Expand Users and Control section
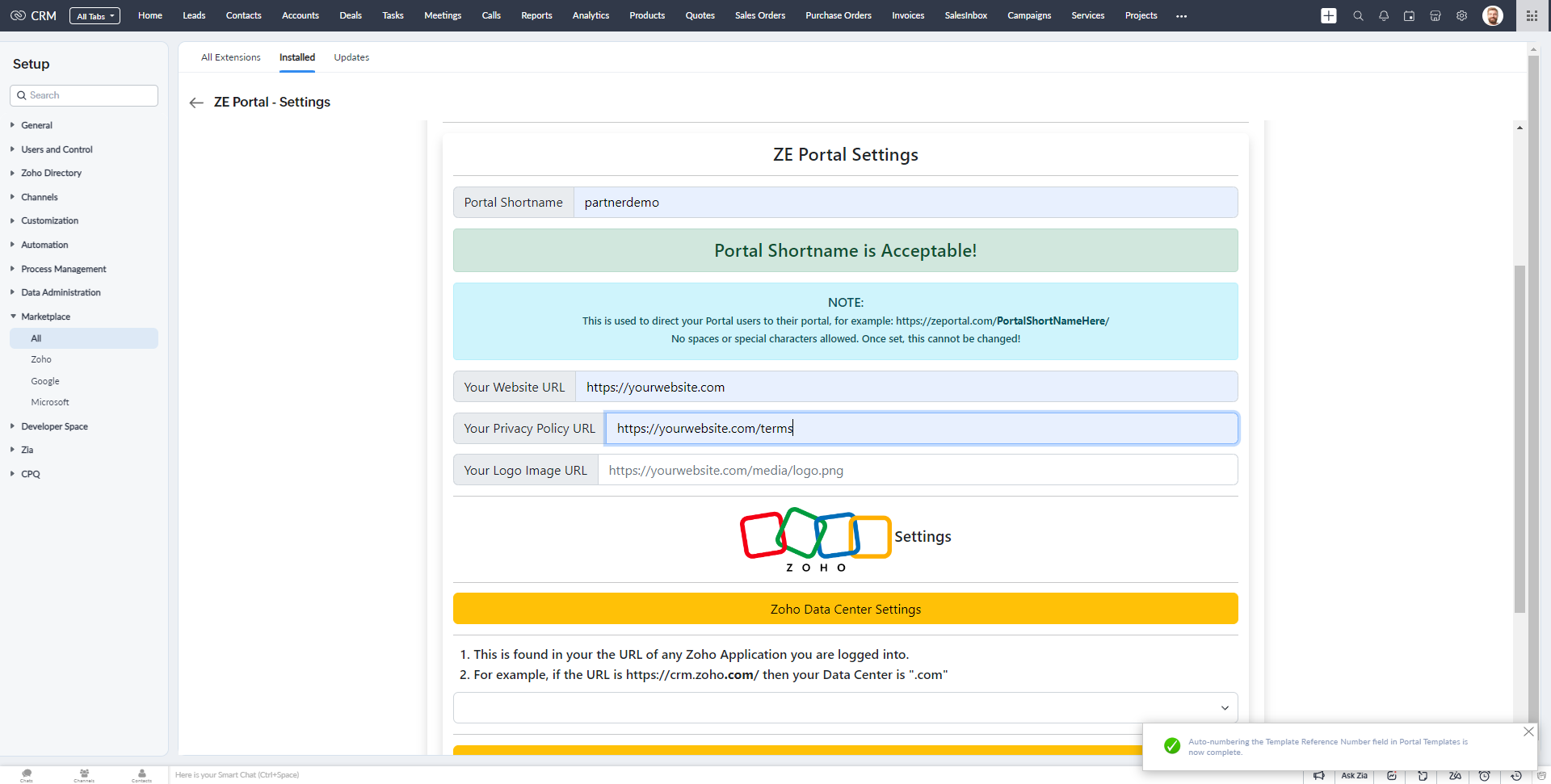 pos(57,149)
